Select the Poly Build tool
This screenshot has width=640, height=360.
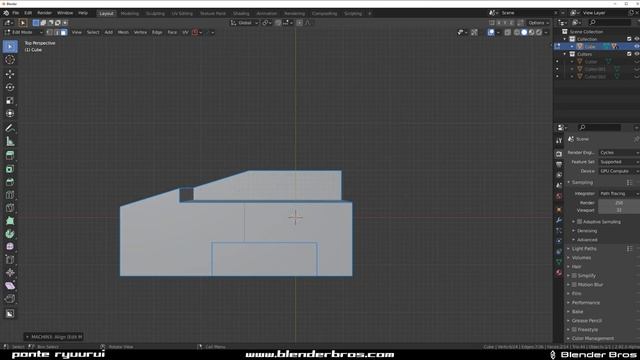tap(10, 221)
